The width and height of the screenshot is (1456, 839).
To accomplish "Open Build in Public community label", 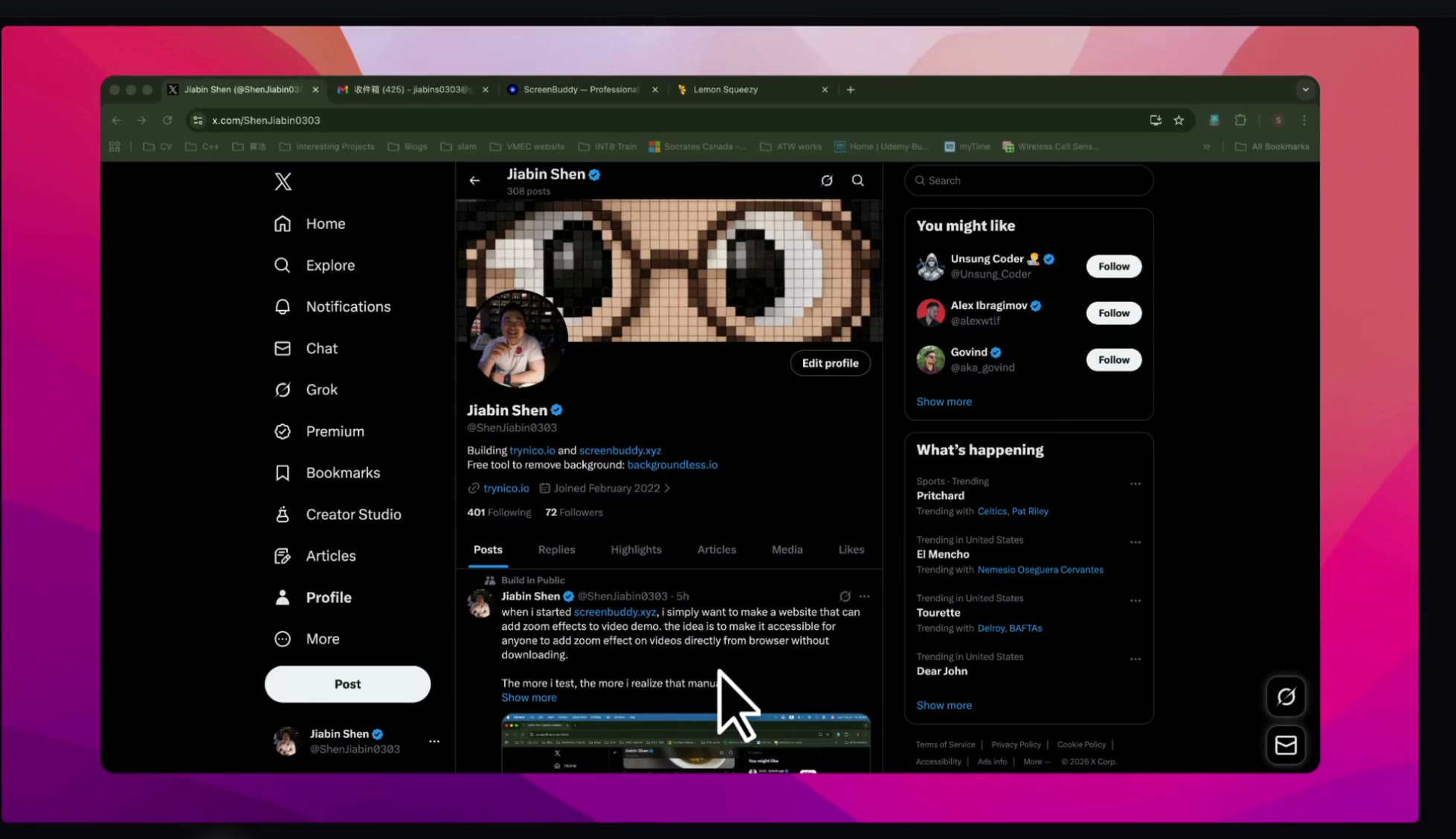I will tap(532, 580).
